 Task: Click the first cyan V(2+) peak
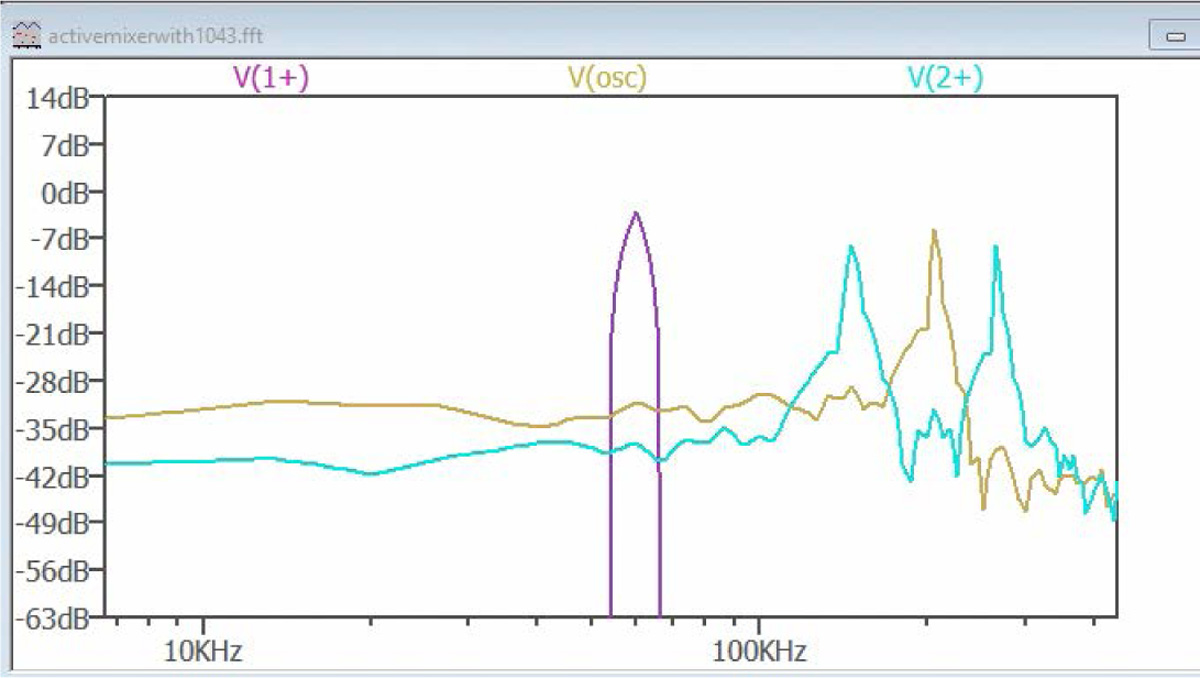[851, 246]
